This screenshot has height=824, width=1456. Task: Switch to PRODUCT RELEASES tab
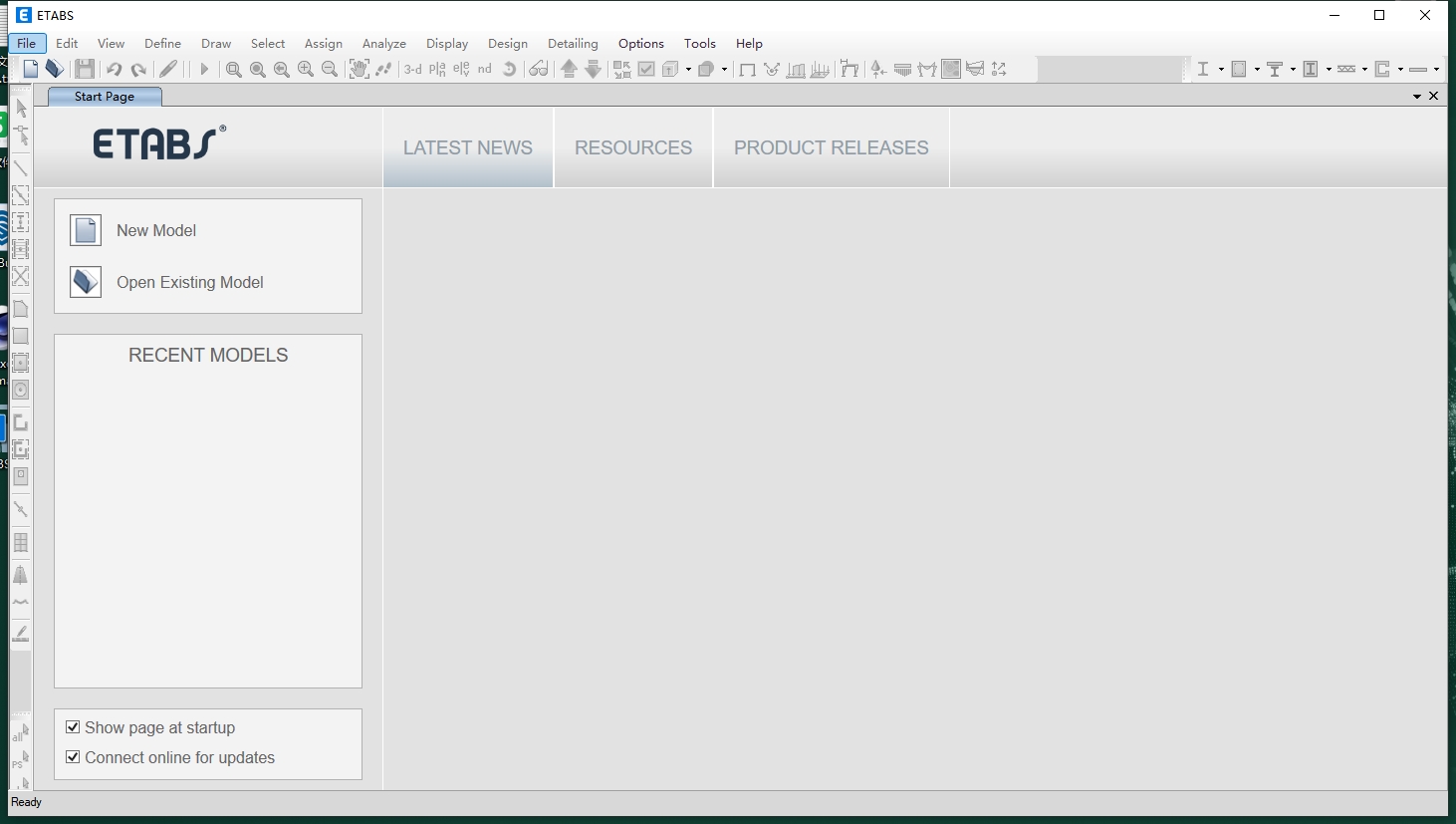(832, 147)
